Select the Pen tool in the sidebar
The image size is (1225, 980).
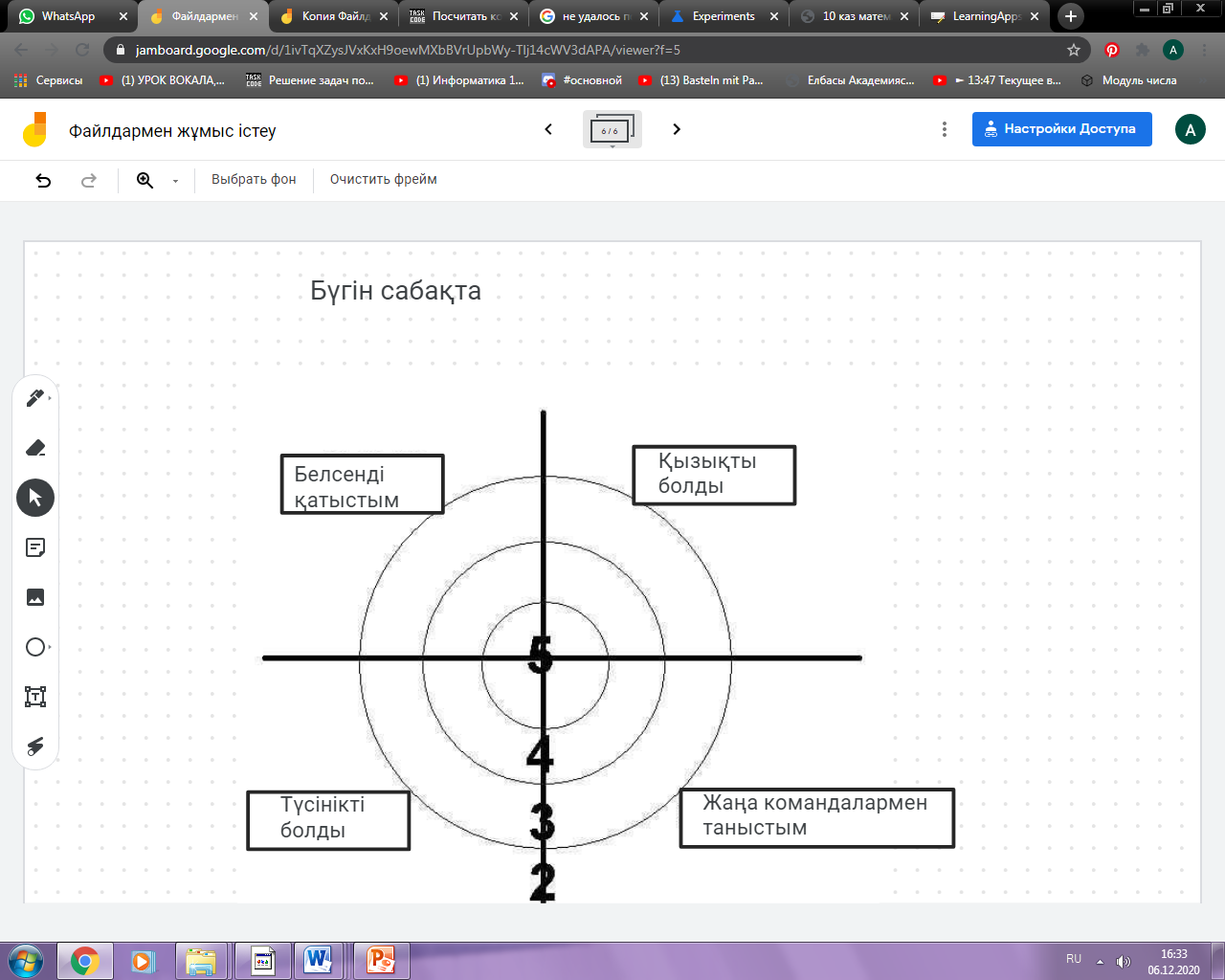35,398
